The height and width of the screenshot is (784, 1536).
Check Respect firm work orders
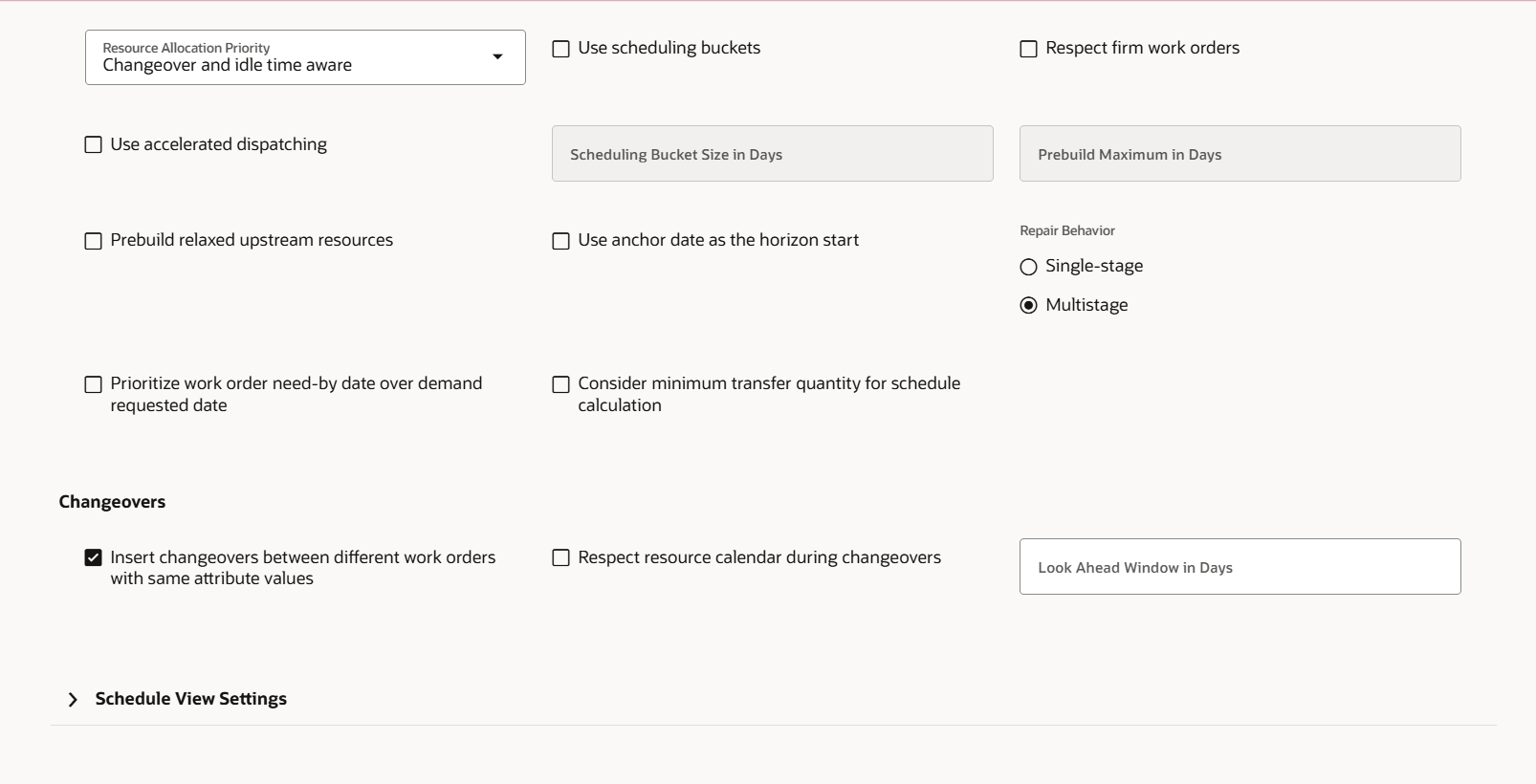[x=1029, y=49]
